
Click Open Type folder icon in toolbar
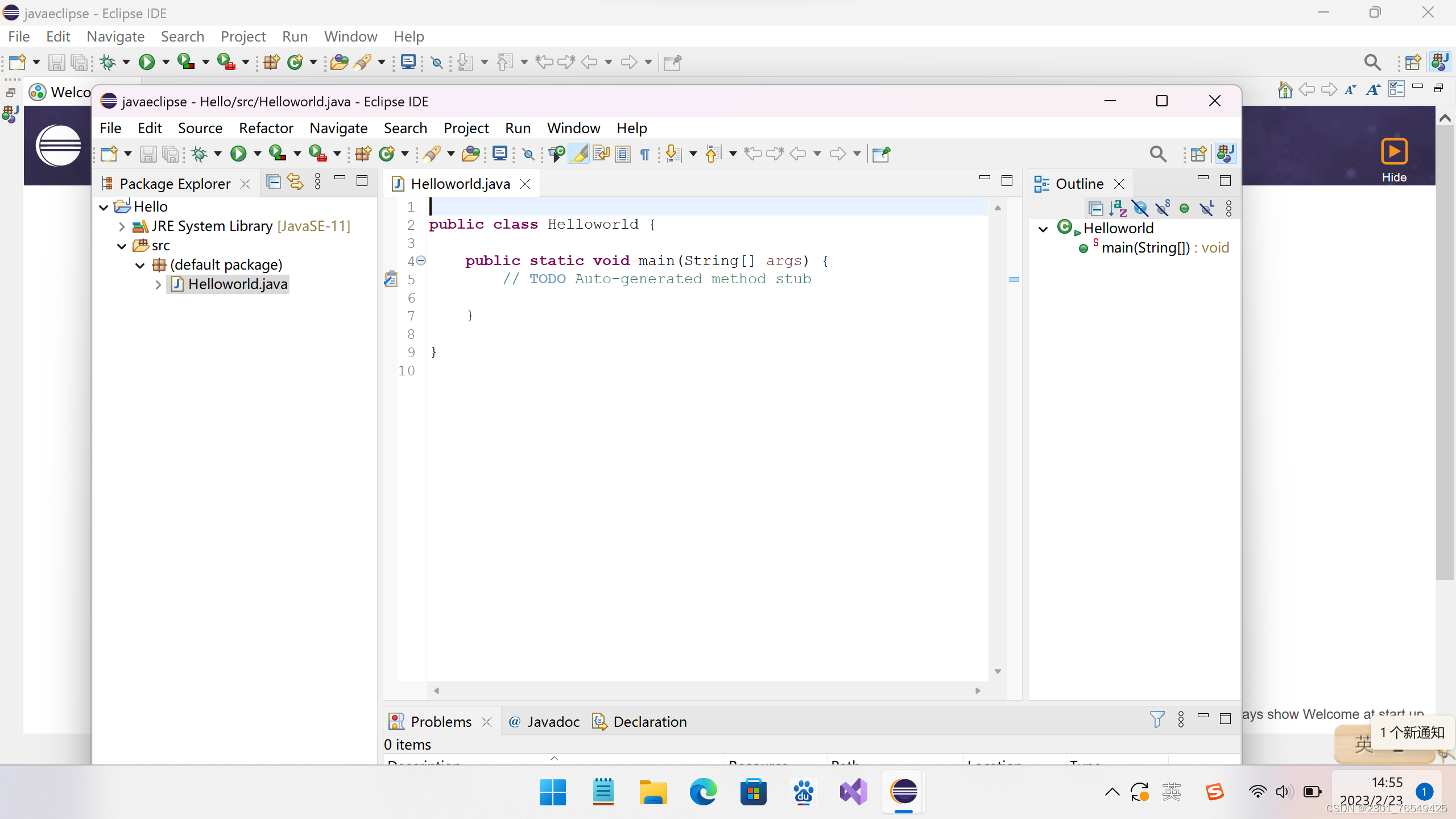[x=470, y=154]
